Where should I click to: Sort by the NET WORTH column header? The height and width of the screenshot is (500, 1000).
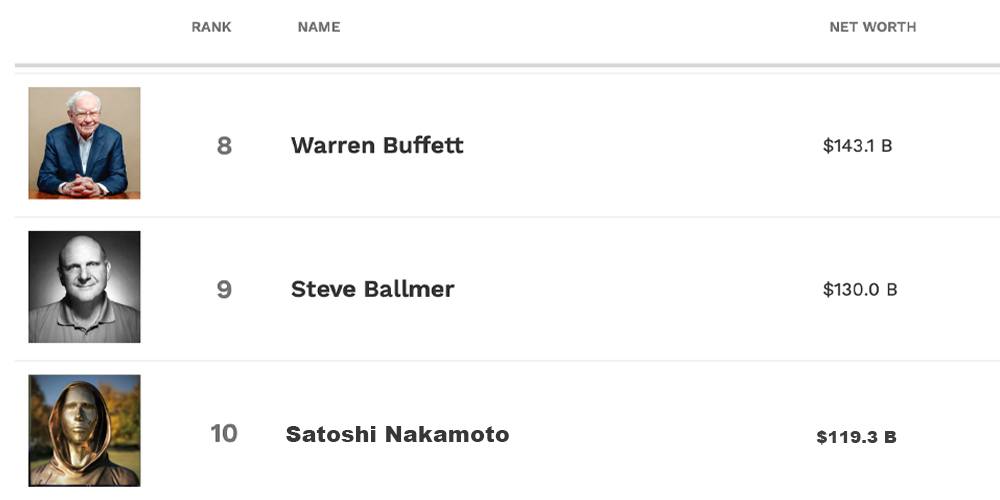pos(872,27)
